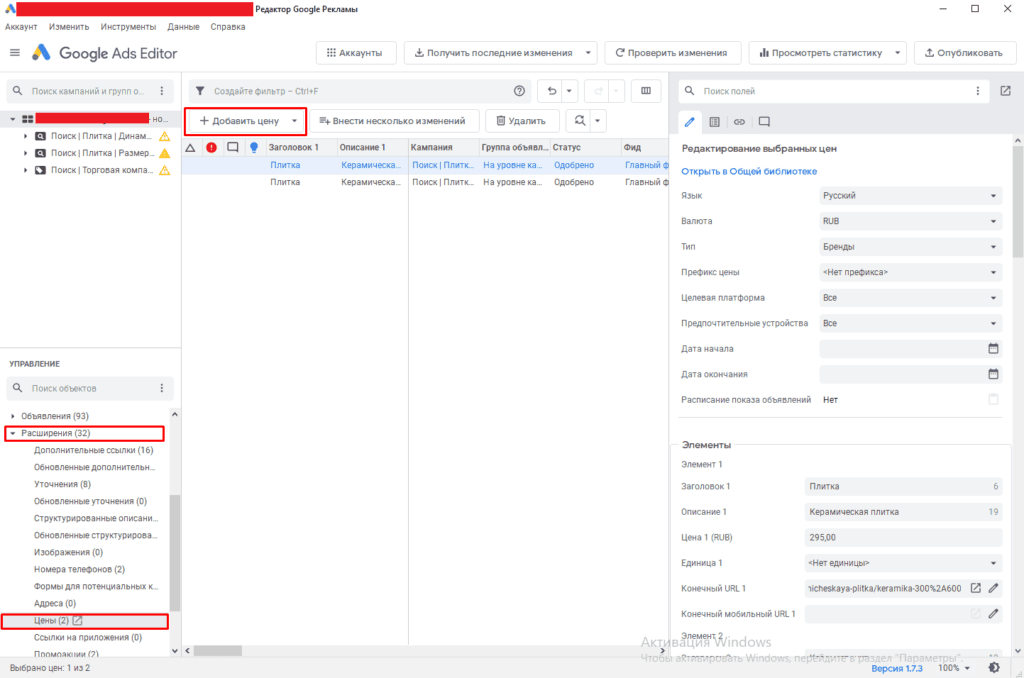The height and width of the screenshot is (678, 1024).
Task: Click the Цена 1 (RUB) field showing 295,00
Action: pyautogui.click(x=903, y=537)
